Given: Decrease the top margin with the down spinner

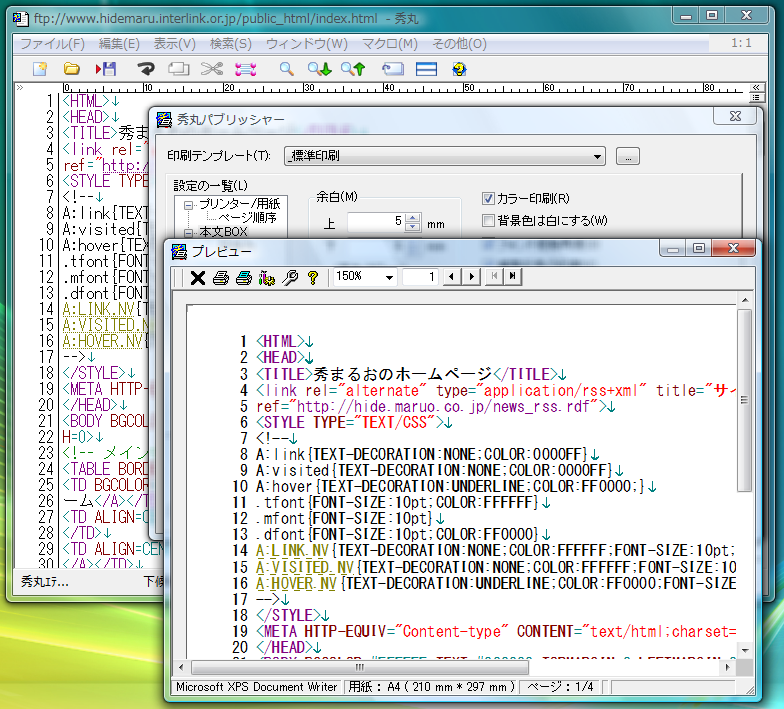Looking at the screenshot, I should click(x=412, y=226).
